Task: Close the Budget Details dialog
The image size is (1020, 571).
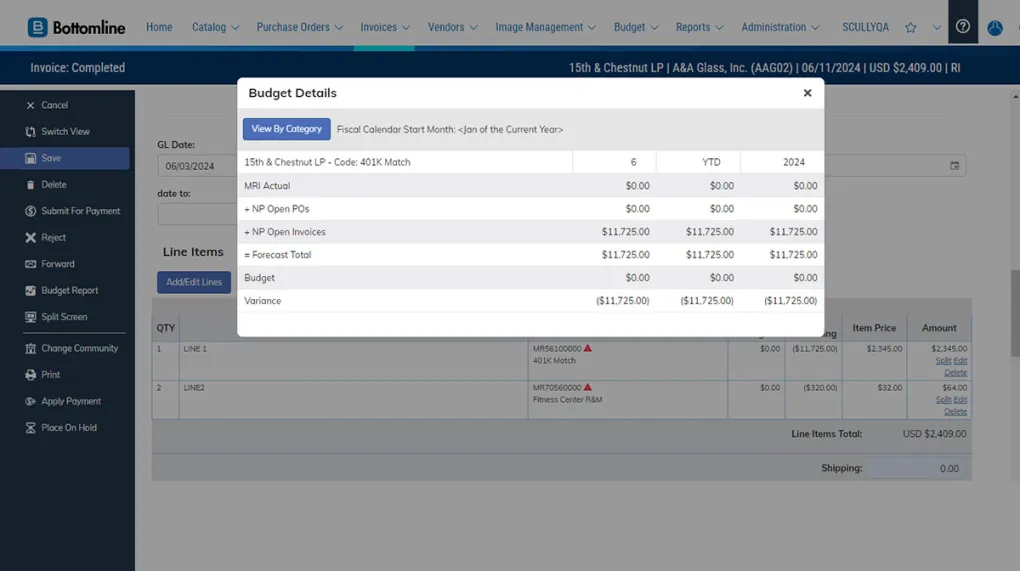Action: click(x=807, y=93)
